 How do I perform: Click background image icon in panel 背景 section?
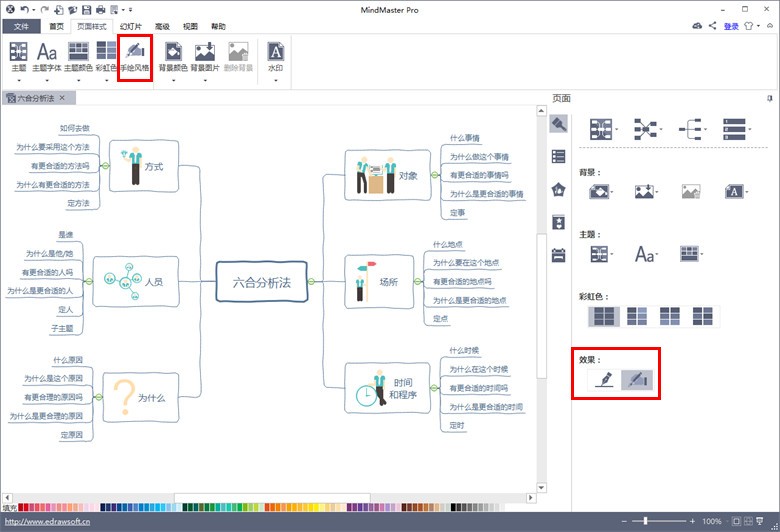[x=644, y=192]
